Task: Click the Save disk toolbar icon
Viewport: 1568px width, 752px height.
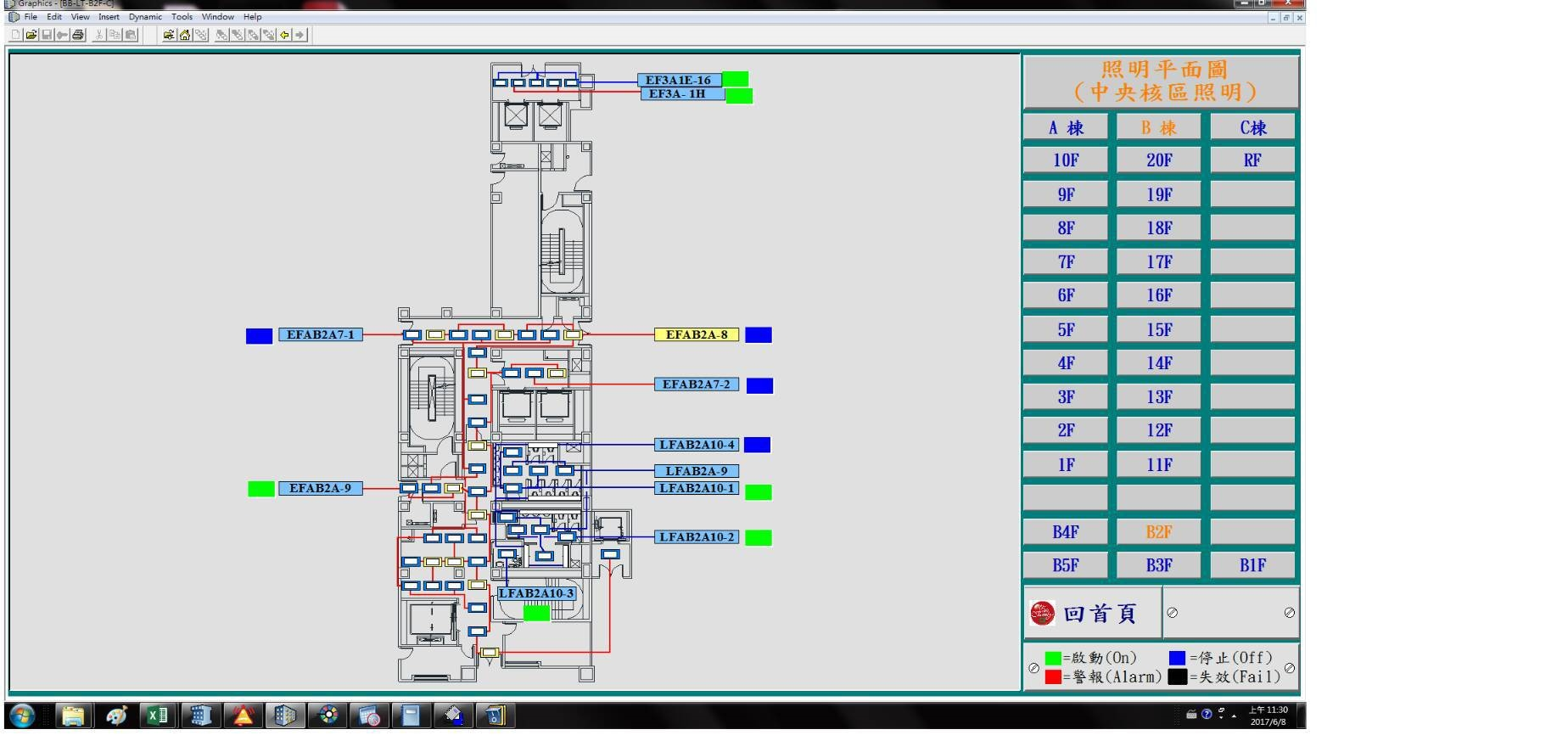Action: point(47,35)
